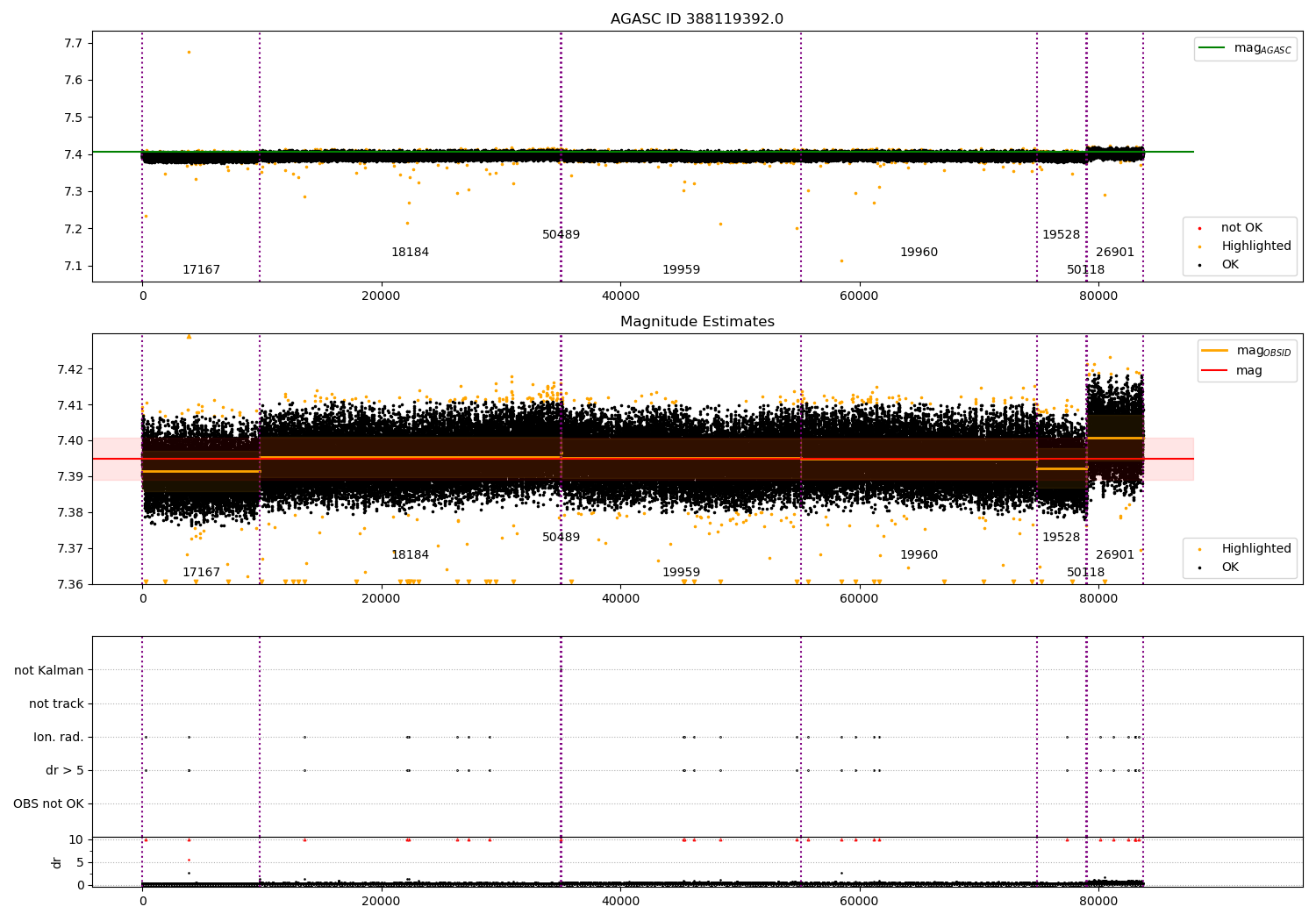Click the 7.38 y-axis tick label
The height and width of the screenshot is (921, 1316).
point(71,513)
